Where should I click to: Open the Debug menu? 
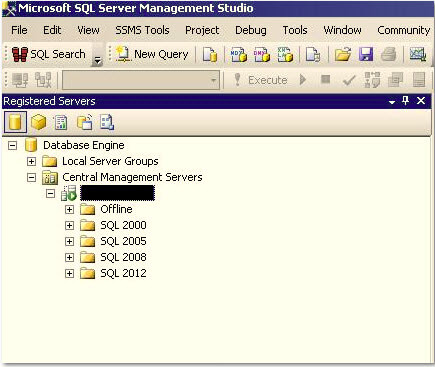pyautogui.click(x=251, y=30)
